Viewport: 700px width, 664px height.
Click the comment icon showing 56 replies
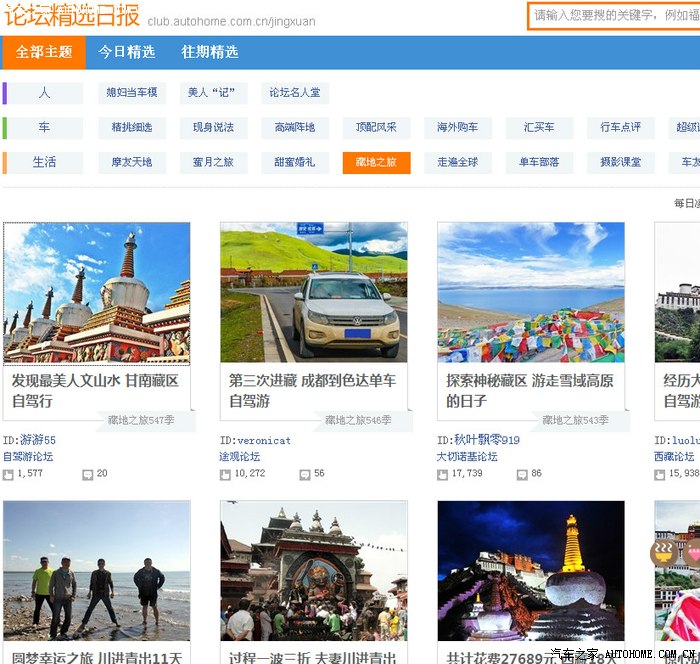305,474
